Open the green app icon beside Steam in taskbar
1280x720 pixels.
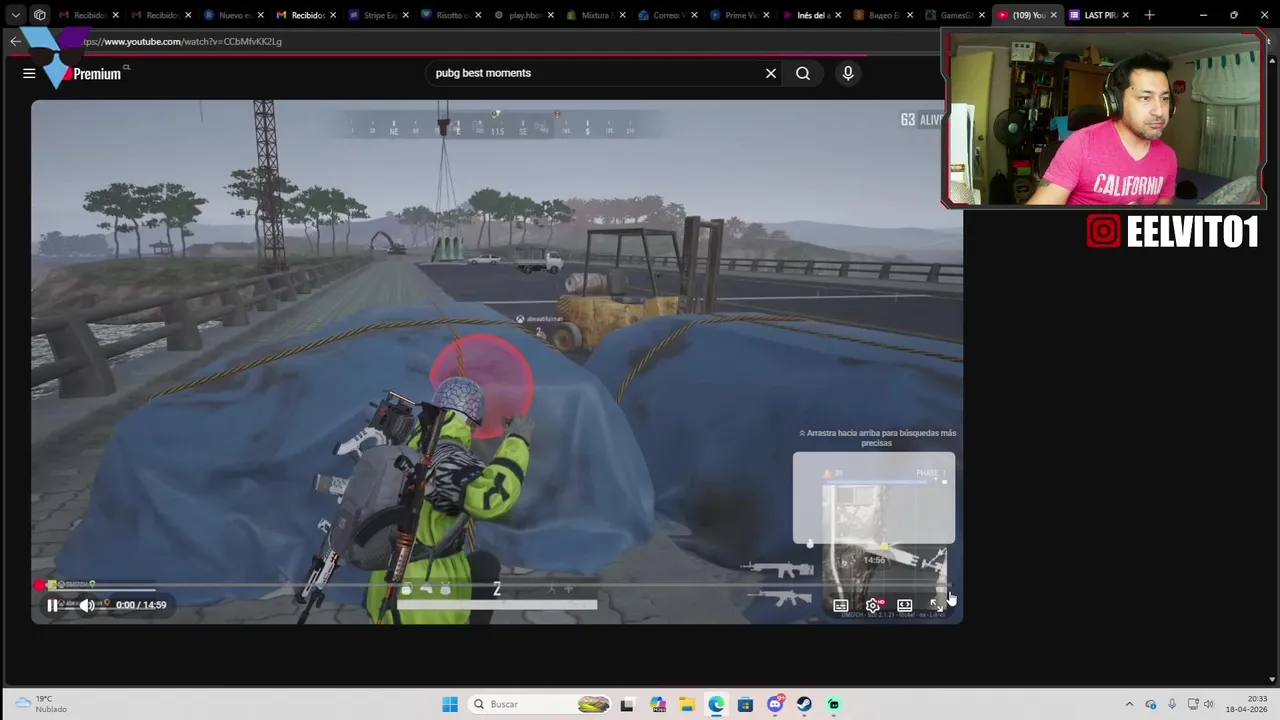click(x=834, y=704)
